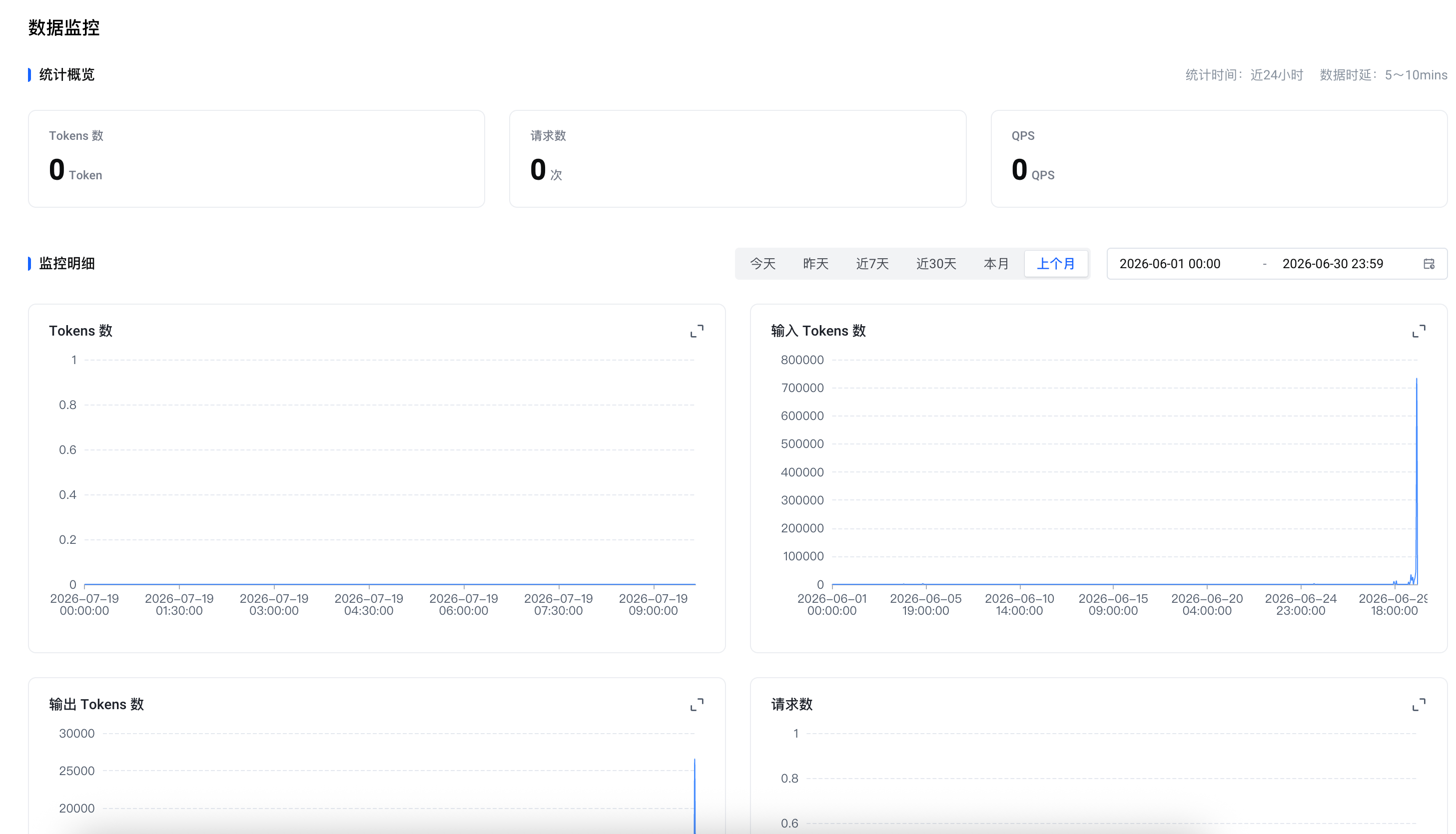1456x834 pixels.
Task: Expand the Tokens 数 chart to fullscreen
Action: [696, 331]
